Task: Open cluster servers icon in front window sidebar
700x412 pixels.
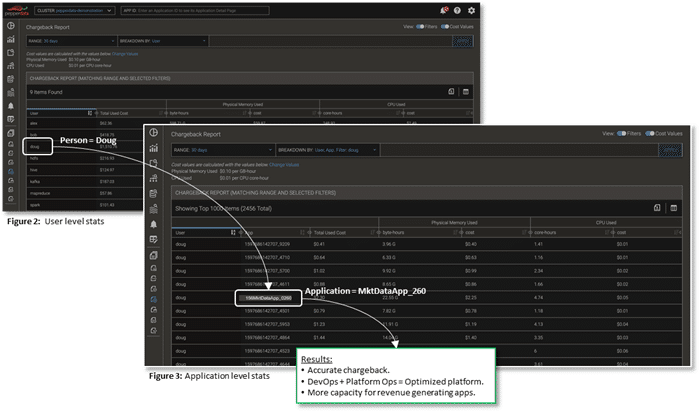Action: (x=154, y=208)
